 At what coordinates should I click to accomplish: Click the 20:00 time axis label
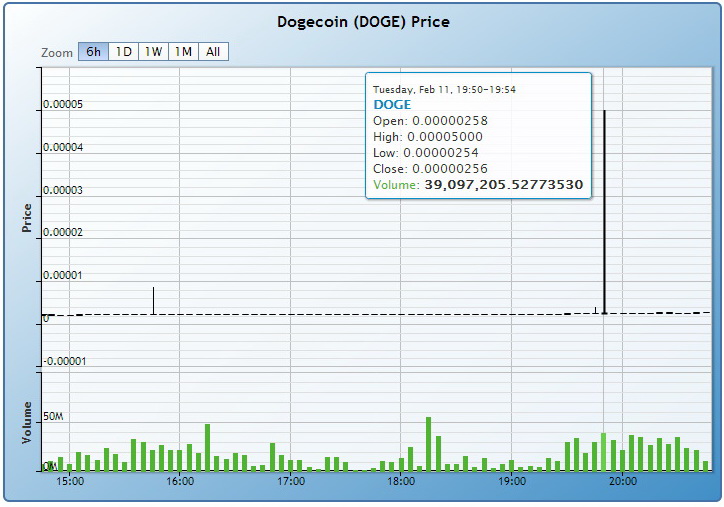[622, 481]
